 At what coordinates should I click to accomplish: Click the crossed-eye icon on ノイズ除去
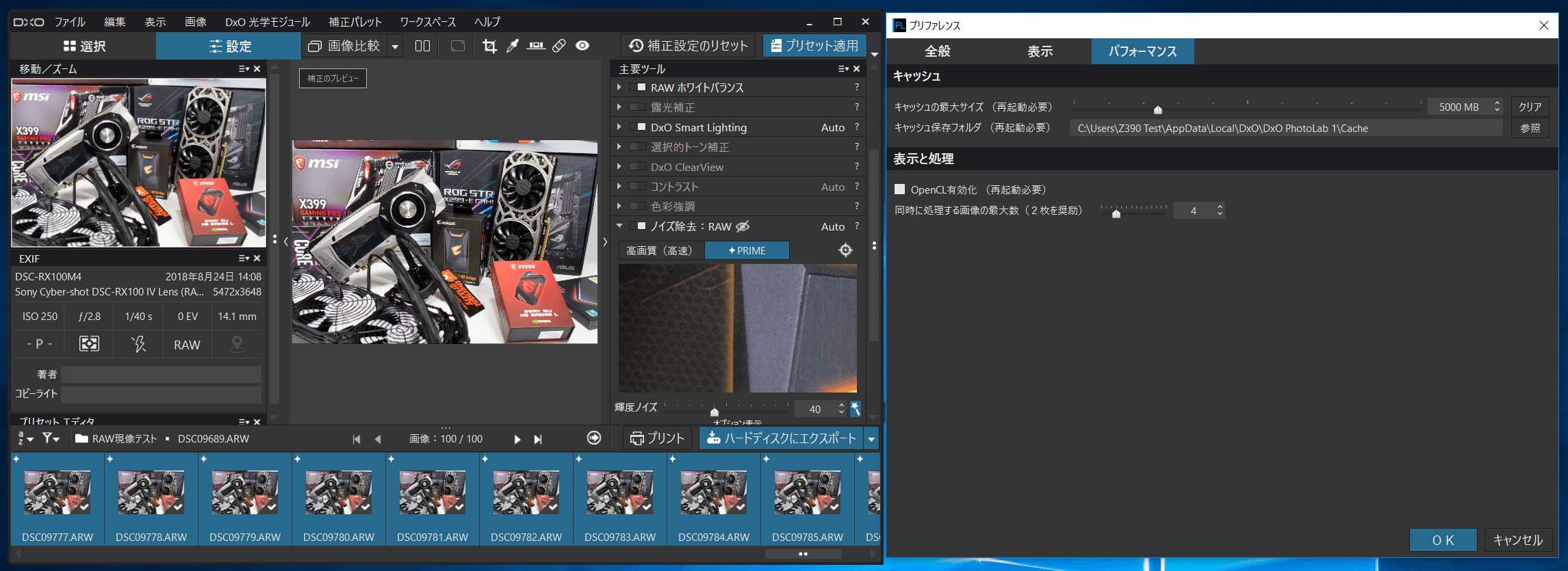pos(743,226)
